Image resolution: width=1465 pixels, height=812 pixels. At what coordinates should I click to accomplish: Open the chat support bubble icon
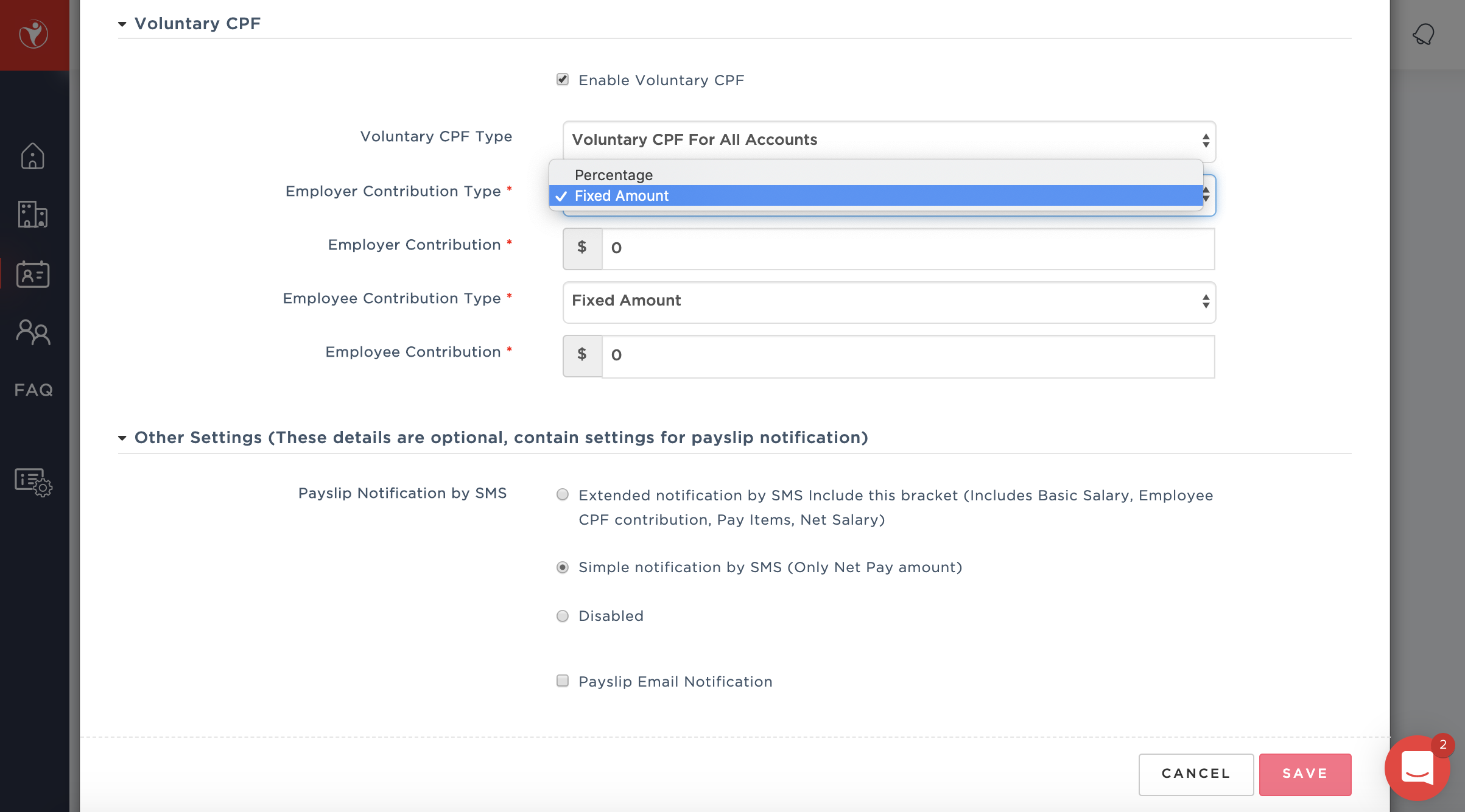(1418, 768)
